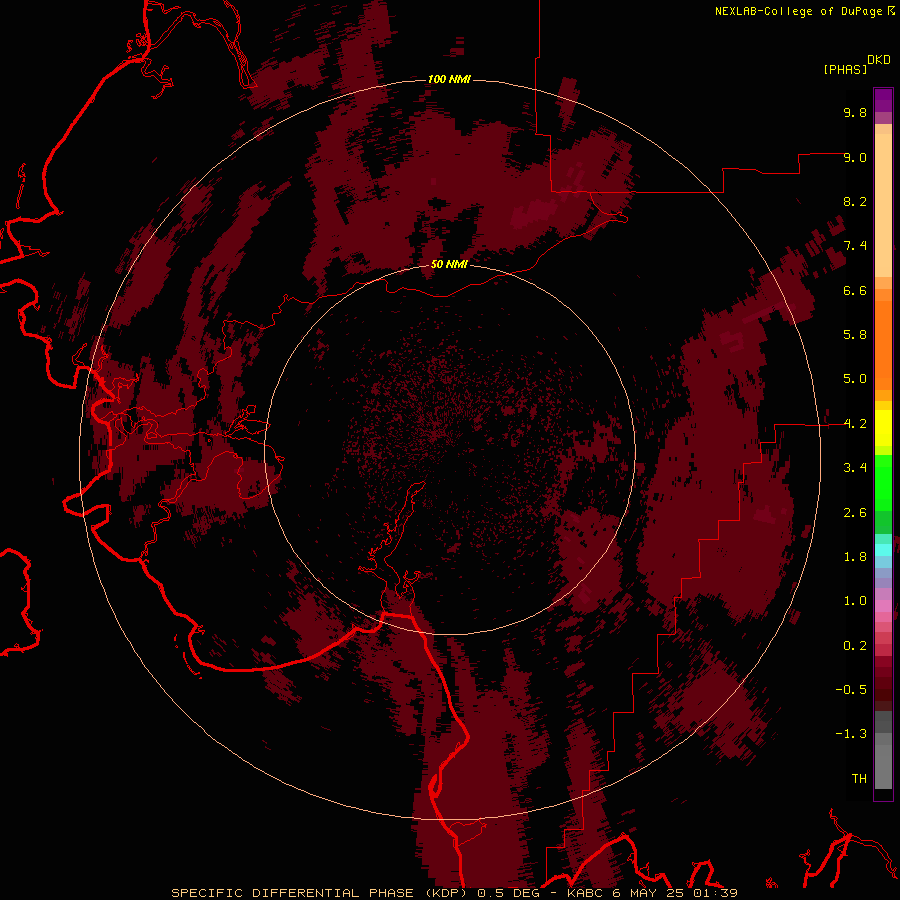Click the 1.8 legend value
900x900 pixels.
click(855, 557)
